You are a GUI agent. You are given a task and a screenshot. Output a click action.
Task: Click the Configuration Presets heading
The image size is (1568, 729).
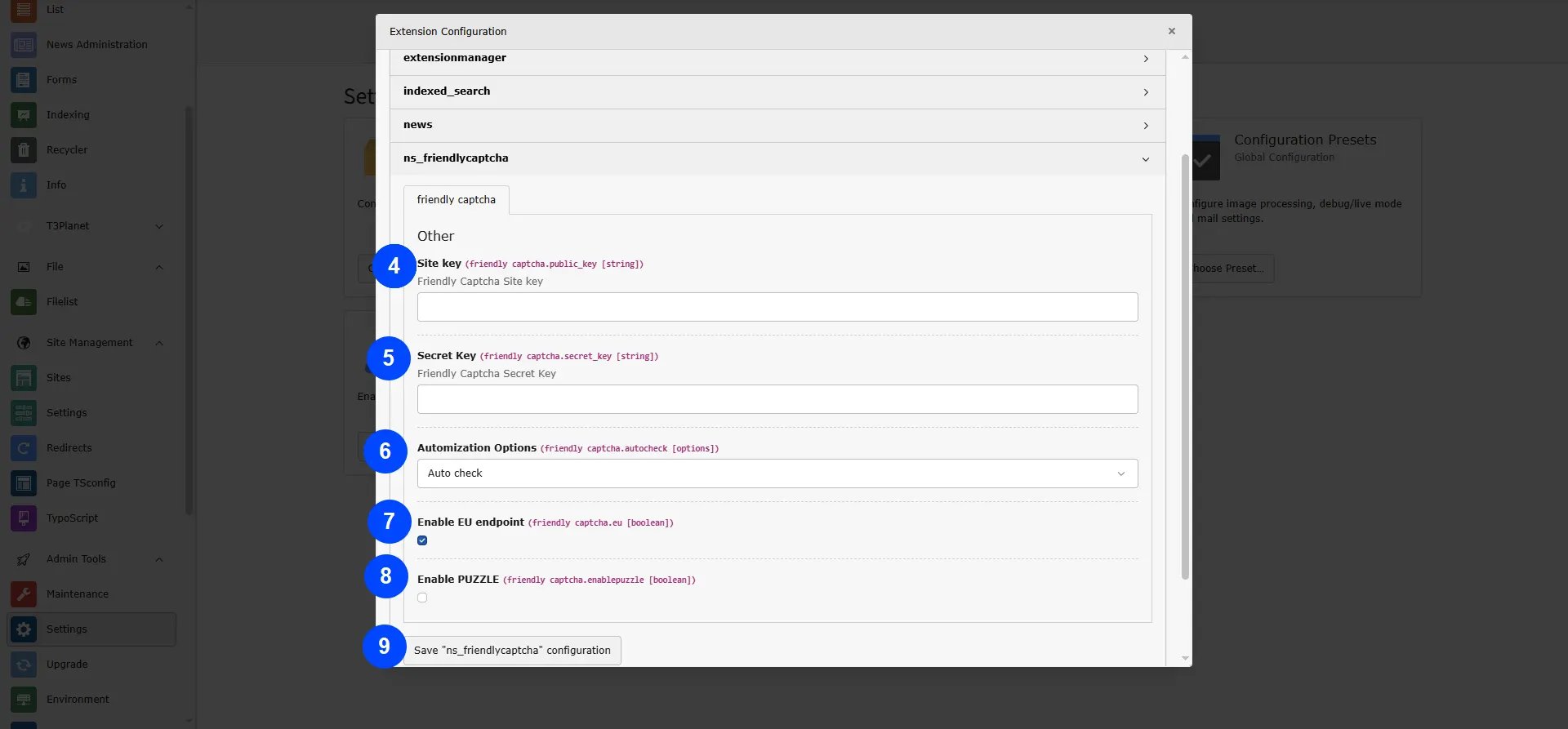click(x=1305, y=140)
